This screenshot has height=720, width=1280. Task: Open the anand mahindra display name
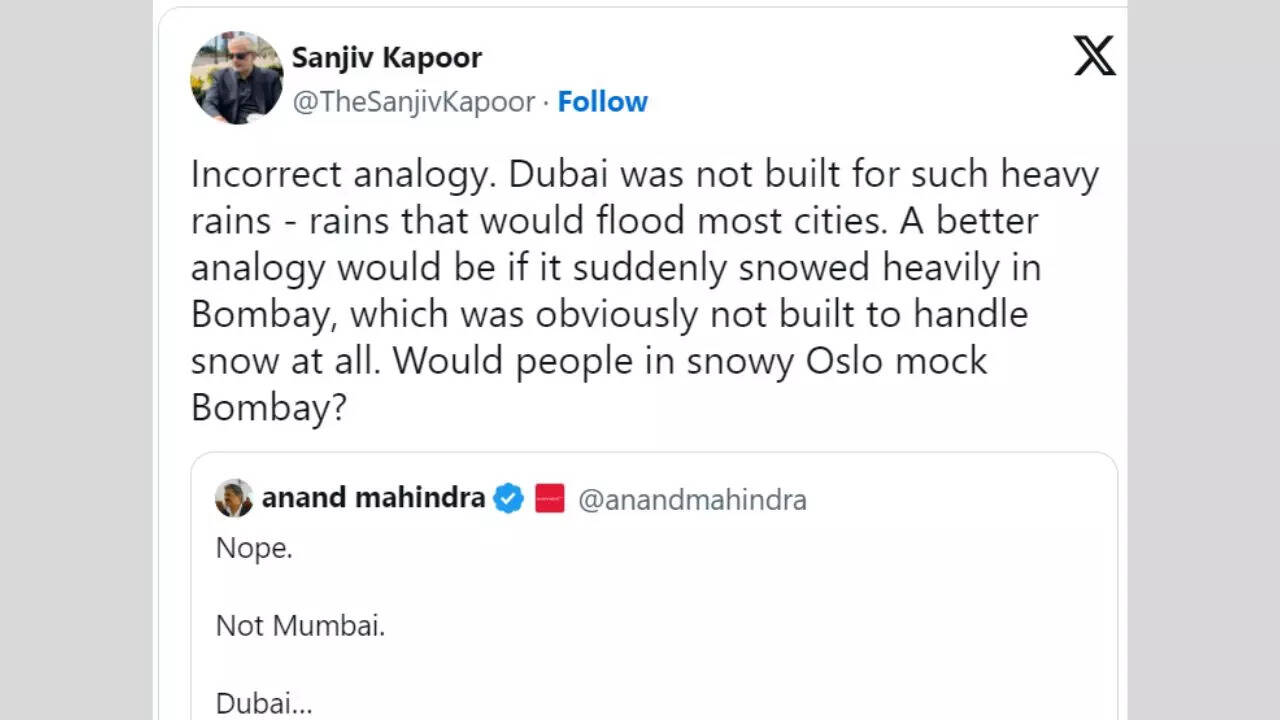click(373, 498)
